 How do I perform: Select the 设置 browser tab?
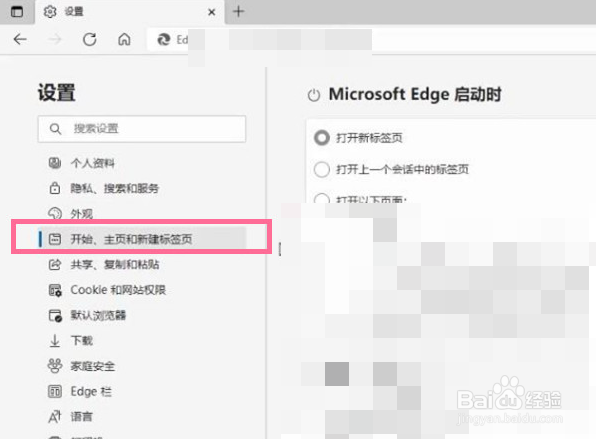(x=130, y=12)
